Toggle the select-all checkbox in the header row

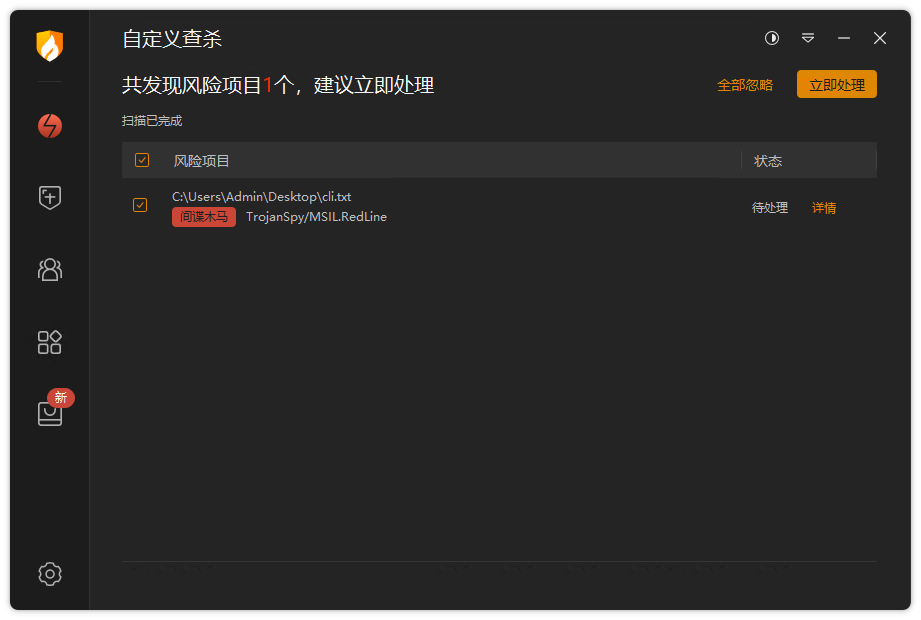tap(141, 160)
